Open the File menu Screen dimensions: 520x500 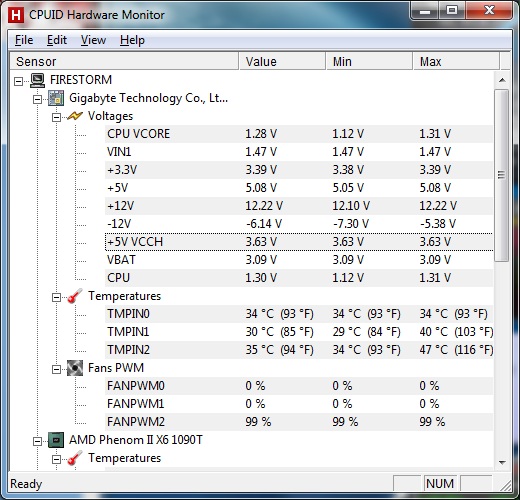tap(24, 40)
